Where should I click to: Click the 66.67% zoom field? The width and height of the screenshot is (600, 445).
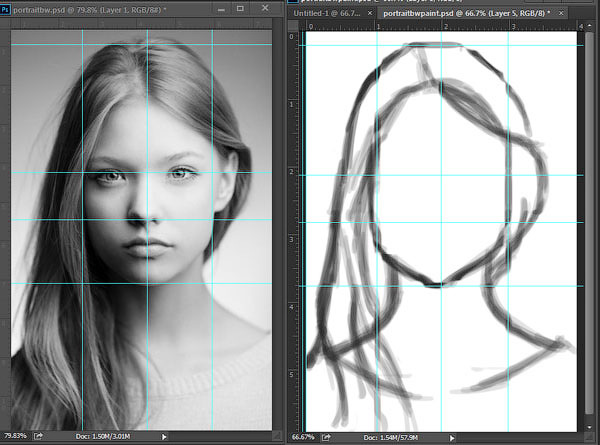tap(302, 438)
